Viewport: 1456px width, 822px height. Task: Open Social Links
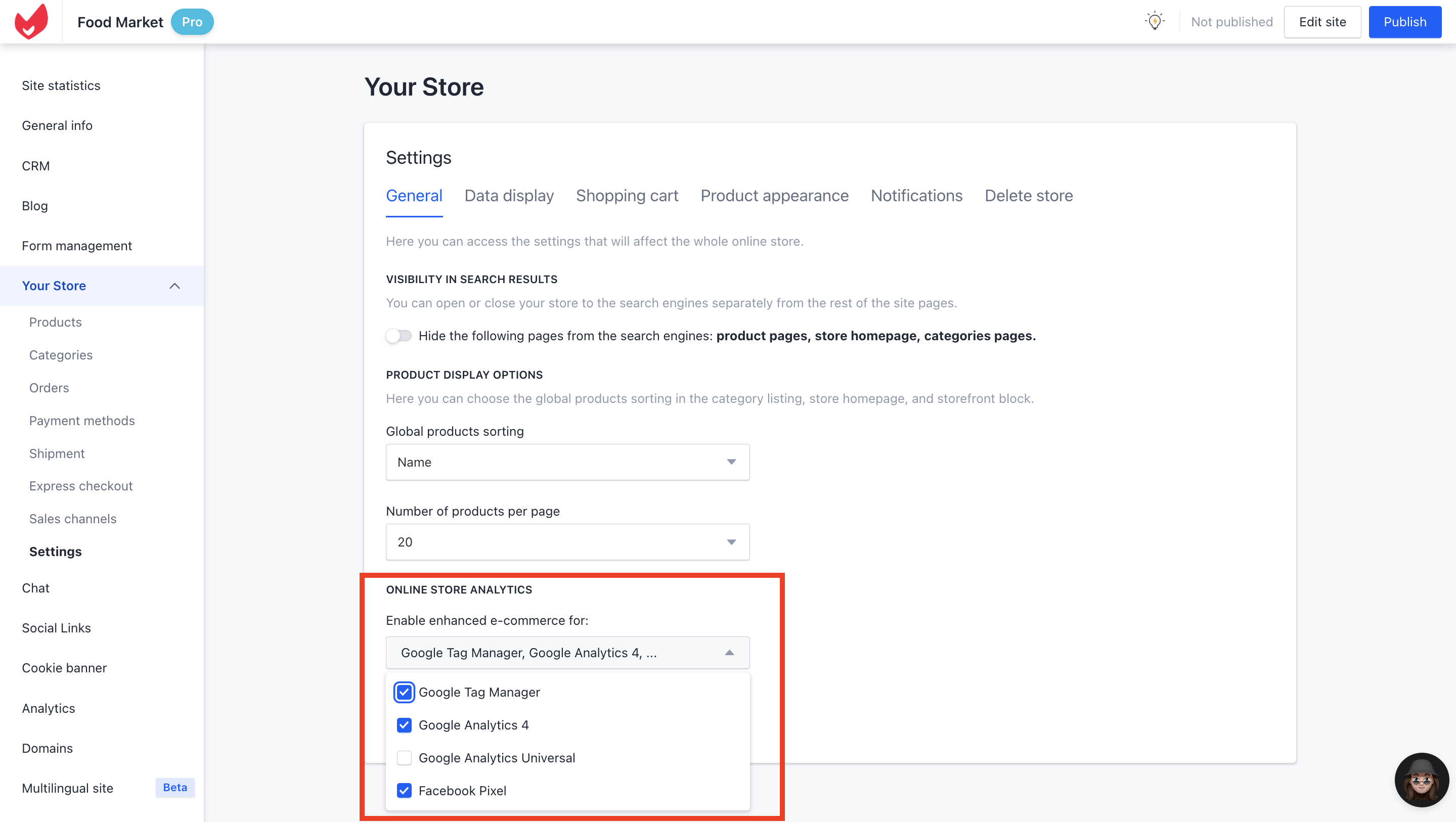[x=57, y=628]
